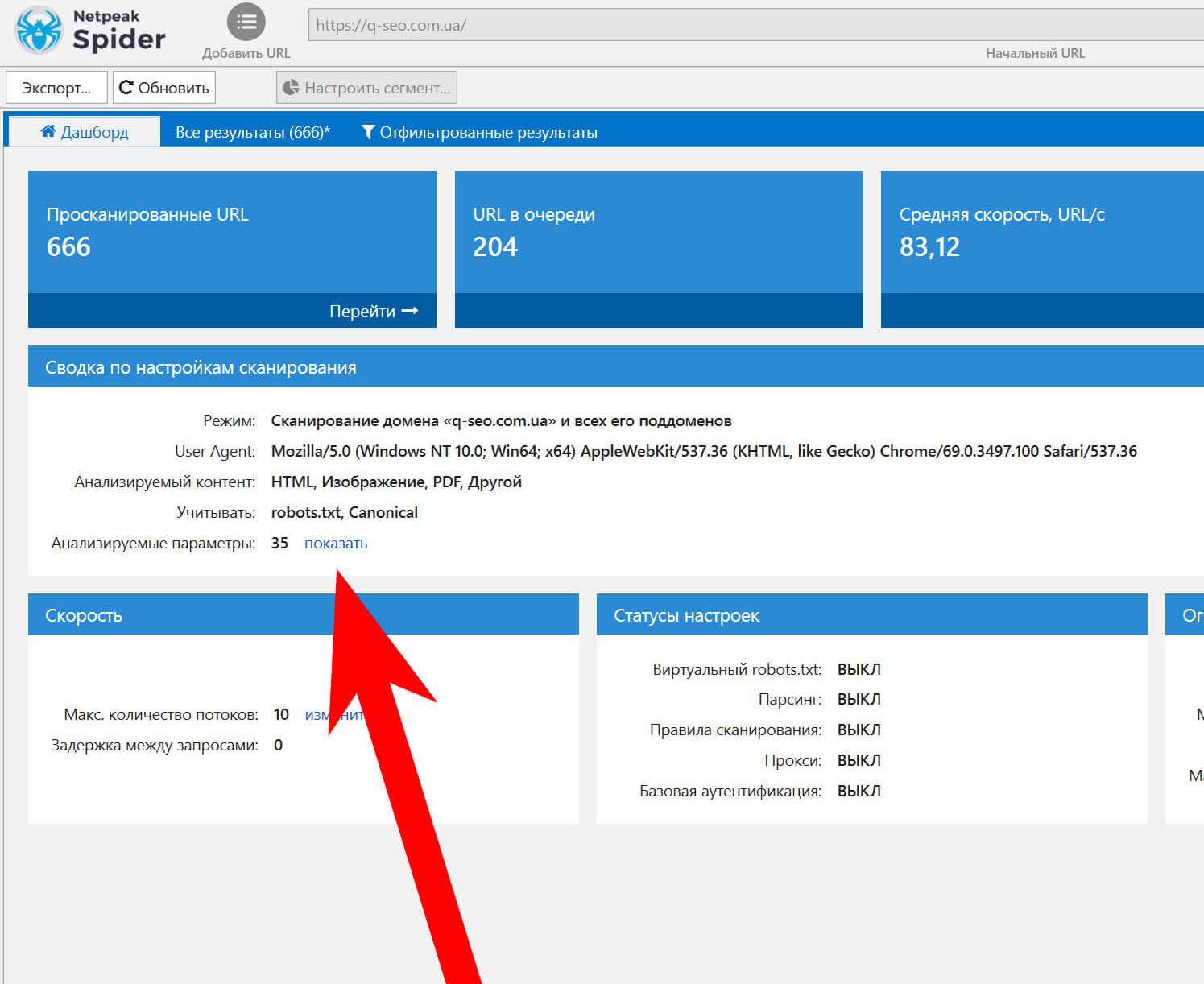Click ВЫКЛ status for Базовая аутентификация
1204x984 pixels.
pos(859,791)
